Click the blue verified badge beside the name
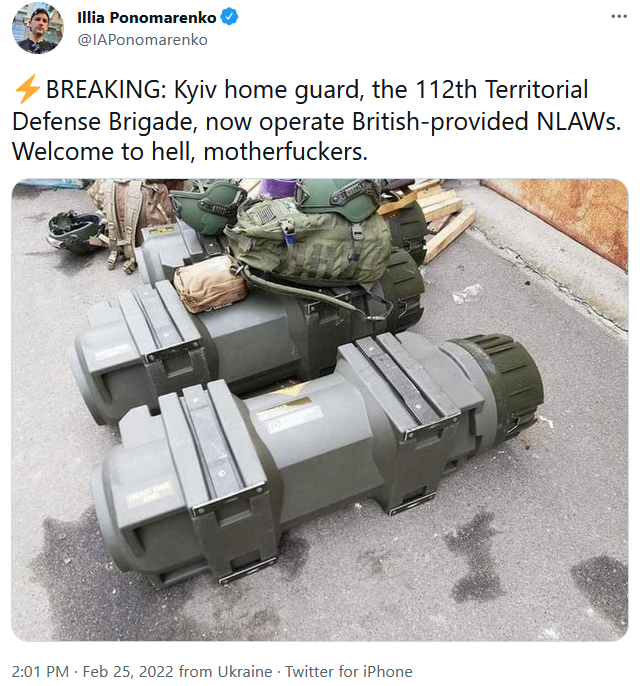This screenshot has height=686, width=640. (x=230, y=17)
